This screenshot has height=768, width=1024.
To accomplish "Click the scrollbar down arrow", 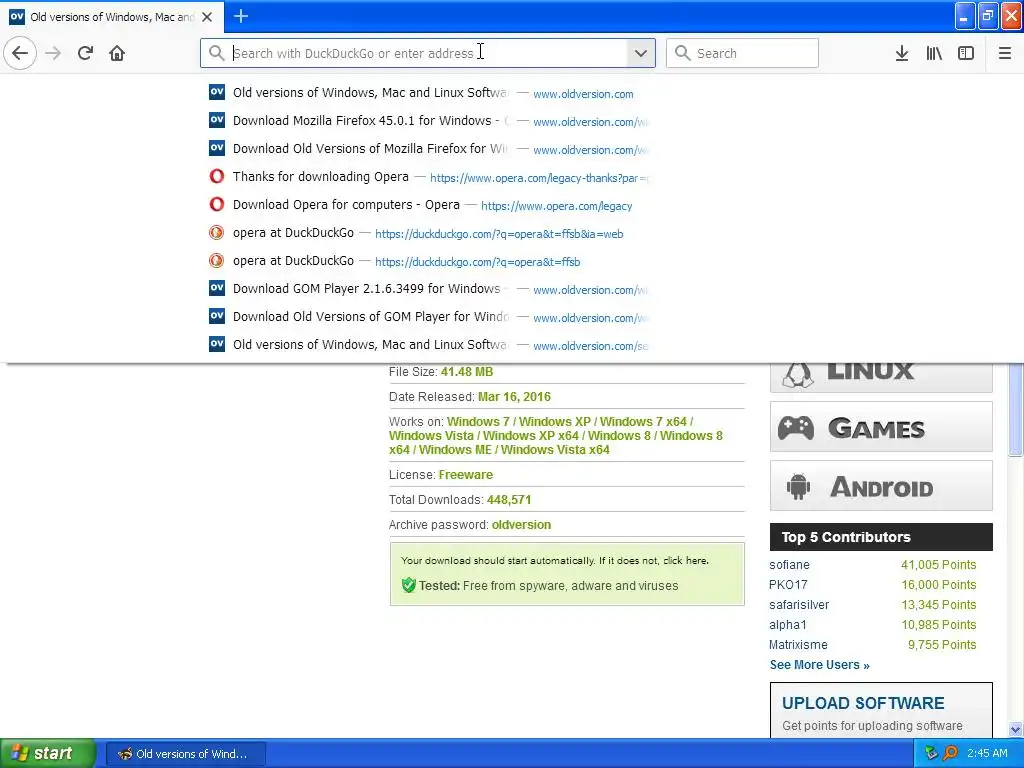I will pyautogui.click(x=1016, y=730).
